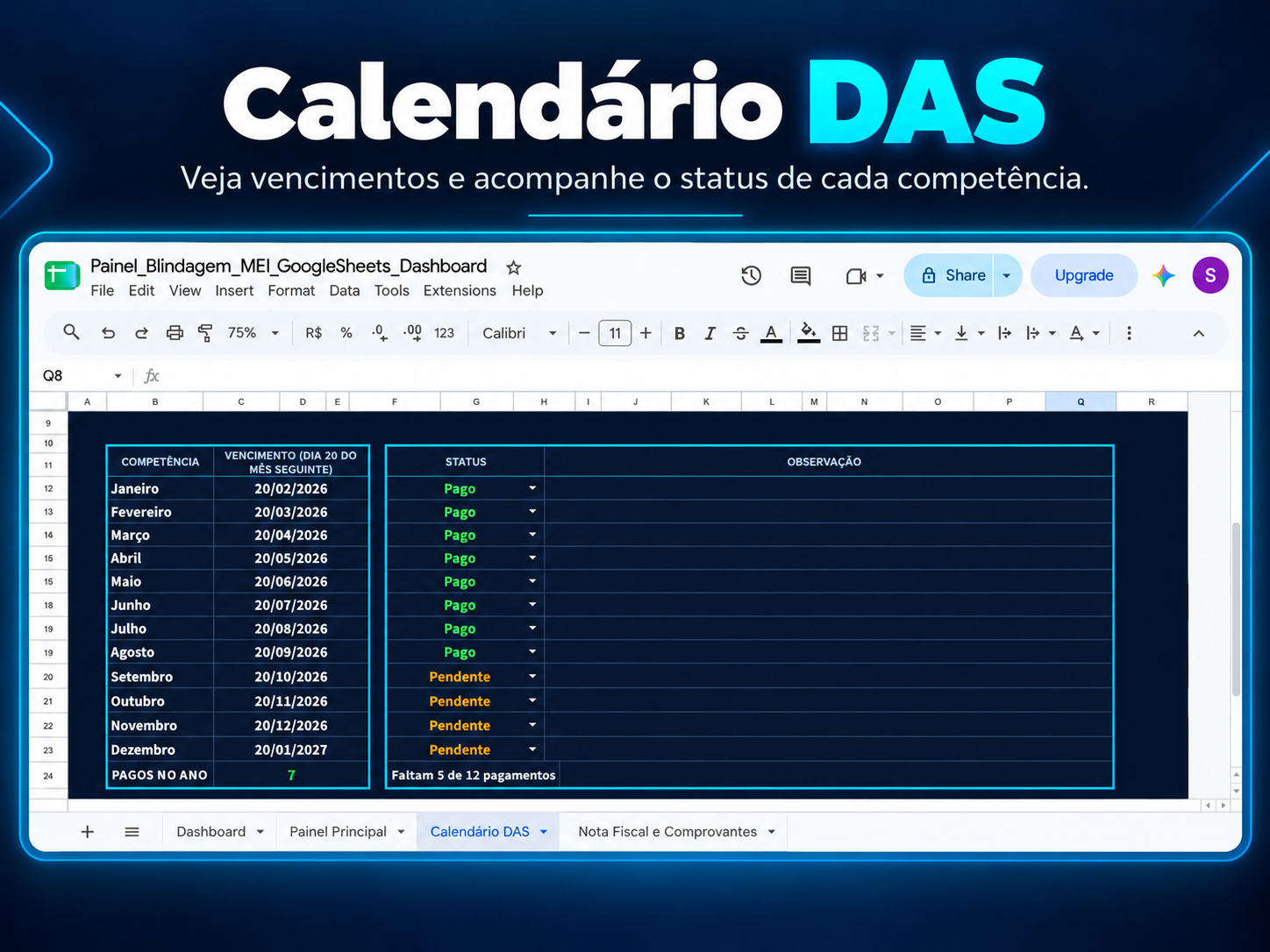This screenshot has height=952, width=1270.
Task: Click the Gemini sparkle icon
Action: pyautogui.click(x=1164, y=275)
